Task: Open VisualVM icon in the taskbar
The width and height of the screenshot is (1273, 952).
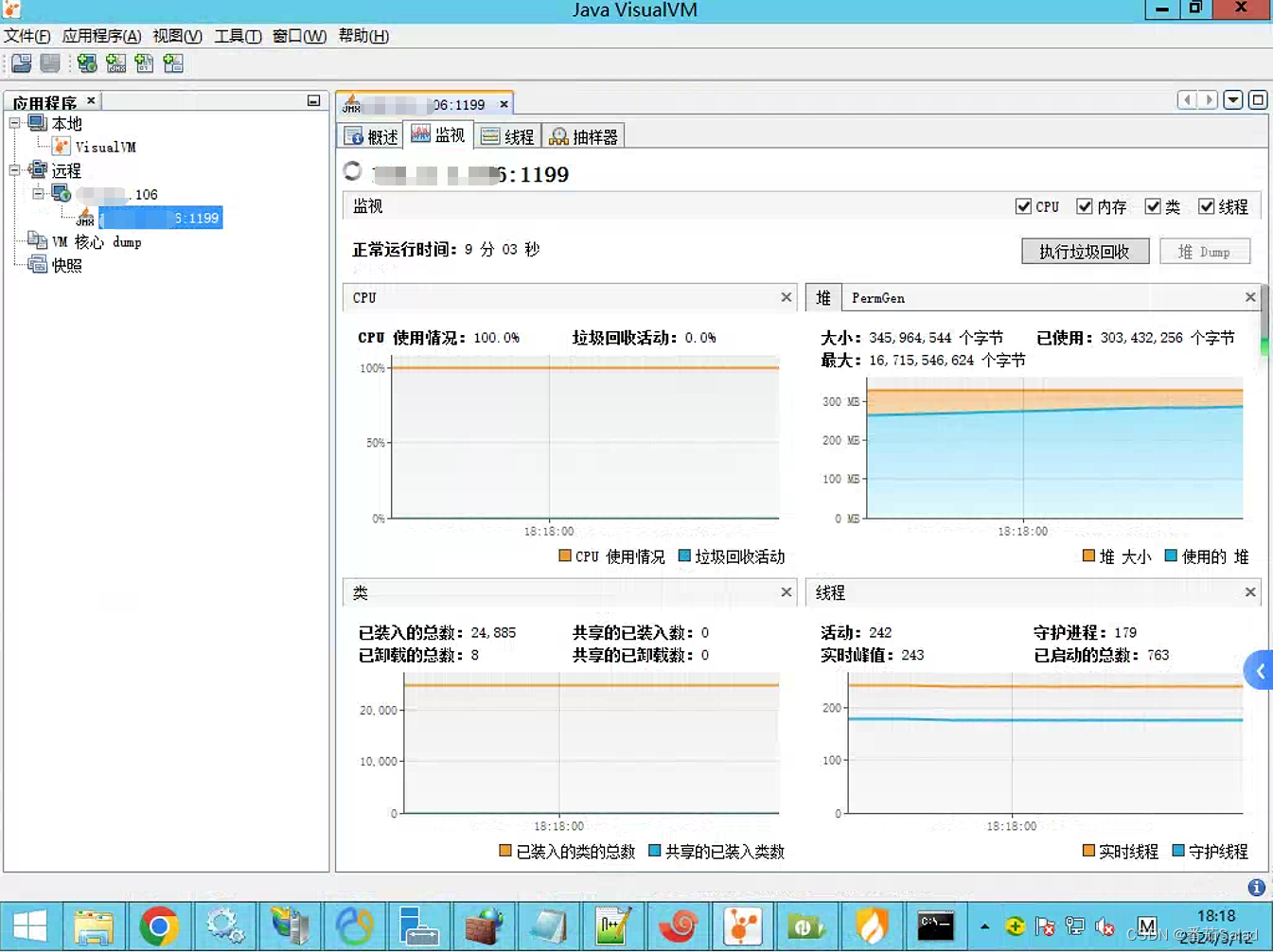Action: click(x=742, y=926)
